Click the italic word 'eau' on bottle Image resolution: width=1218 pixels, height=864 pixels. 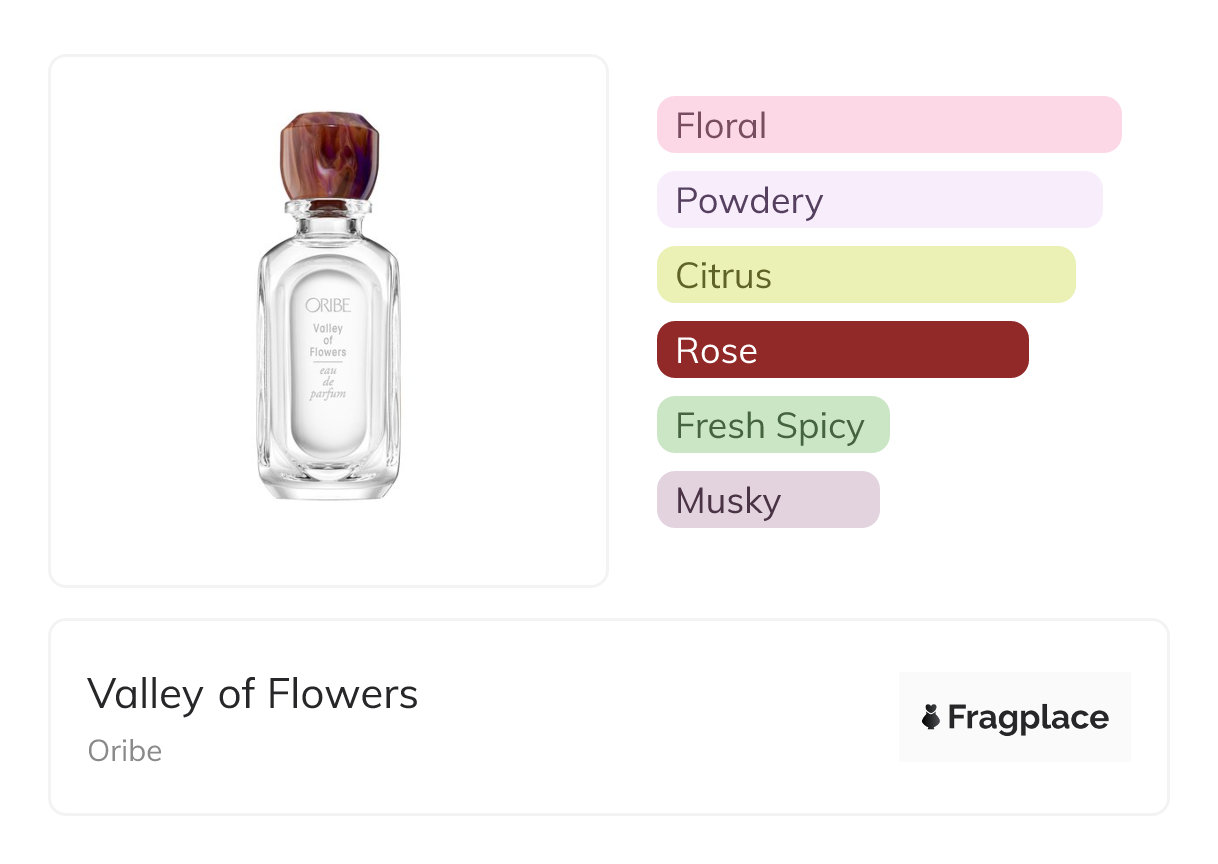(328, 372)
